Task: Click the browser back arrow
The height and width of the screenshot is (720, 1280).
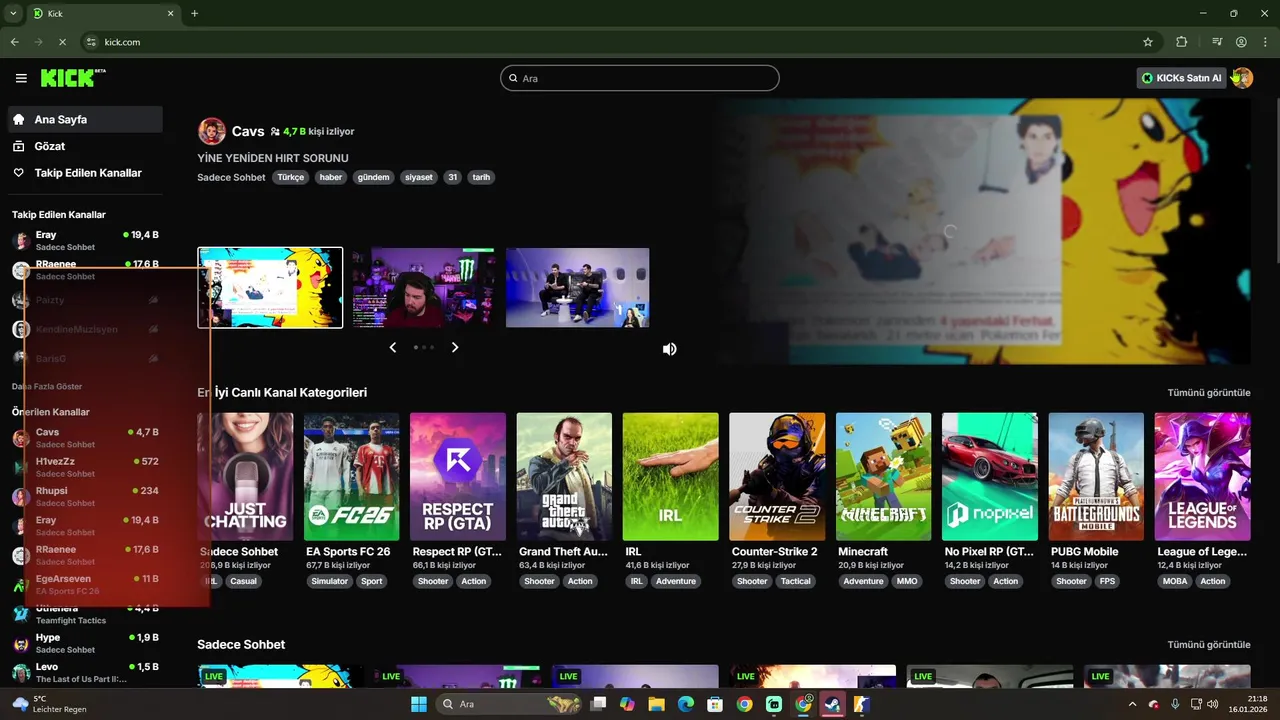Action: (x=15, y=42)
